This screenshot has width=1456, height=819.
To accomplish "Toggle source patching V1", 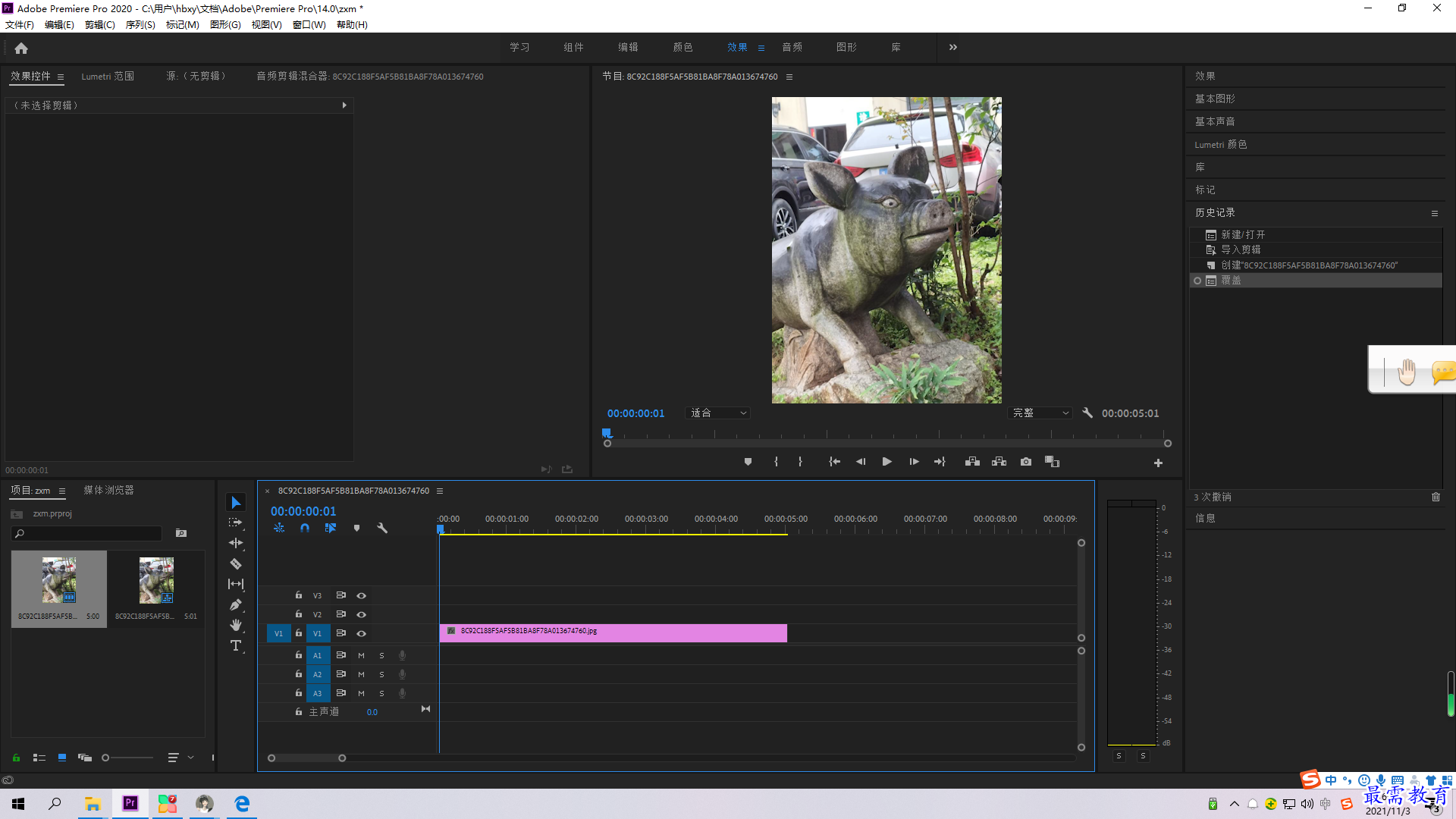I will pyautogui.click(x=278, y=633).
